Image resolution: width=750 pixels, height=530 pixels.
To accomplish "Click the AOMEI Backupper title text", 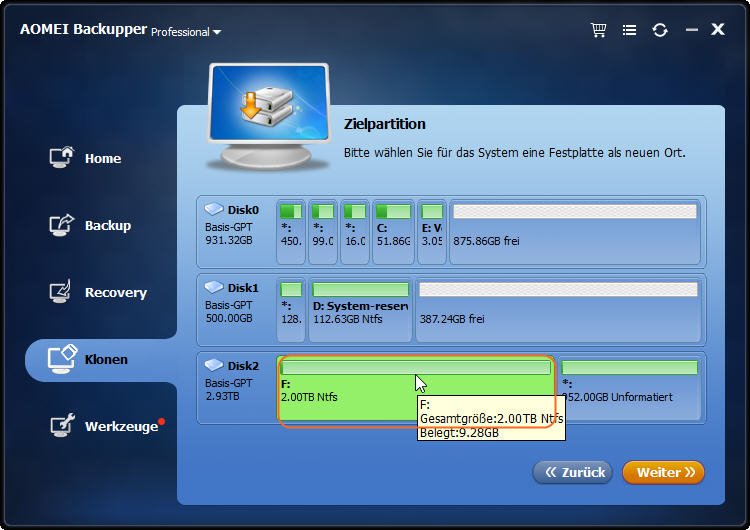I will pyautogui.click(x=83, y=29).
